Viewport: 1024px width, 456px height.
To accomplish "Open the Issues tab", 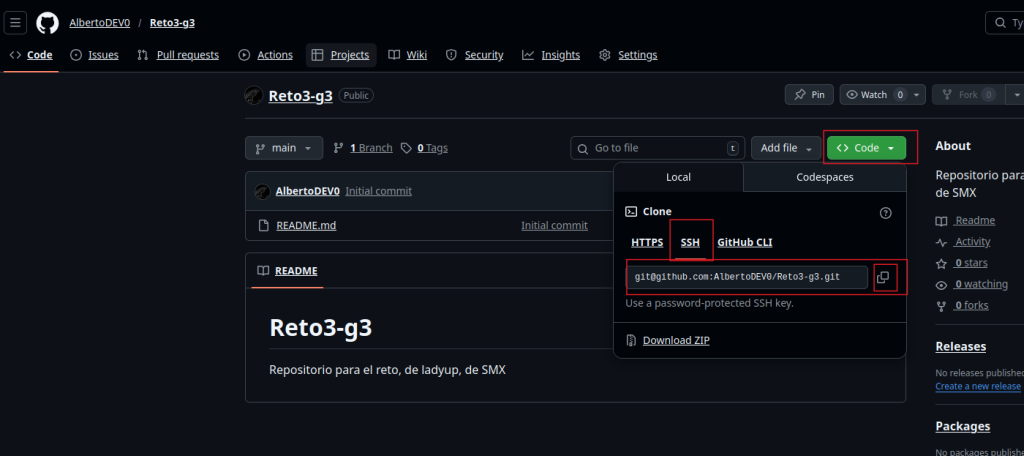I will [95, 55].
